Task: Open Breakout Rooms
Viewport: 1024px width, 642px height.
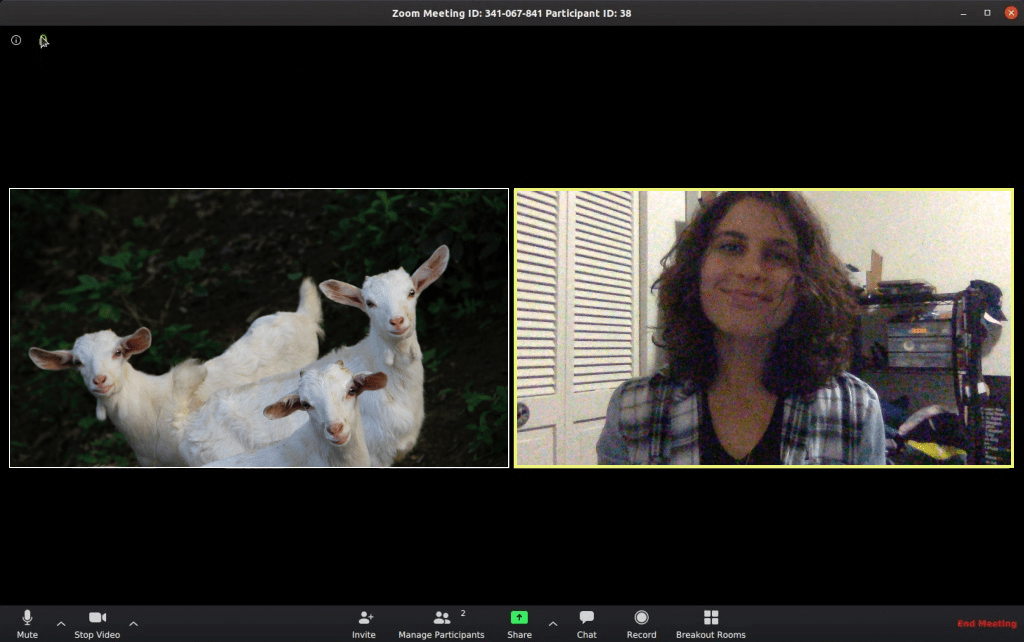Action: pyautogui.click(x=710, y=622)
